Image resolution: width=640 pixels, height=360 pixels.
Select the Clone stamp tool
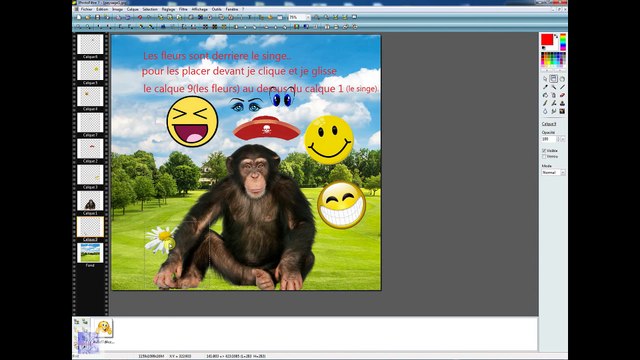coord(562,103)
